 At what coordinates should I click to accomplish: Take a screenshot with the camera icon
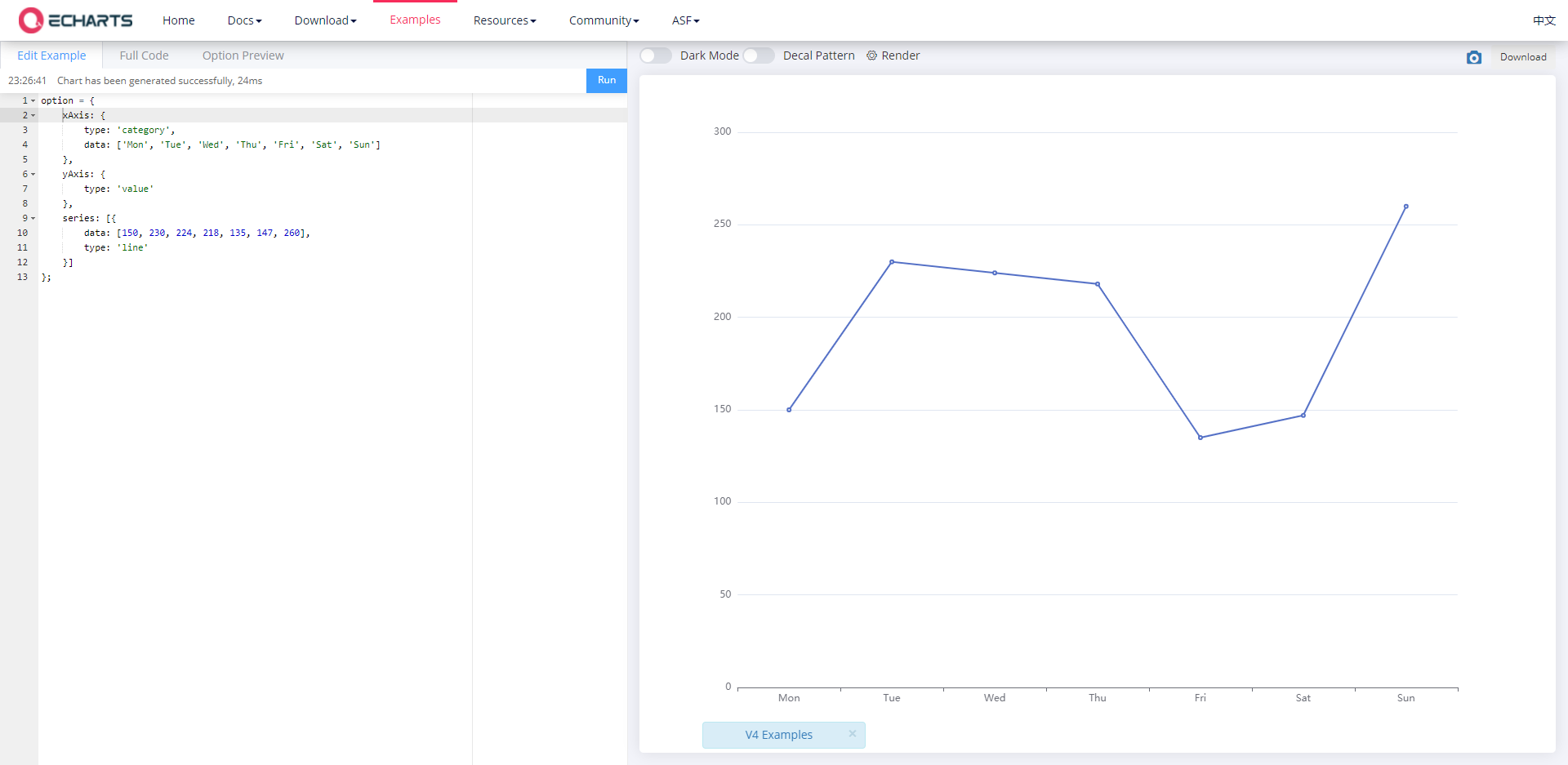click(x=1473, y=57)
